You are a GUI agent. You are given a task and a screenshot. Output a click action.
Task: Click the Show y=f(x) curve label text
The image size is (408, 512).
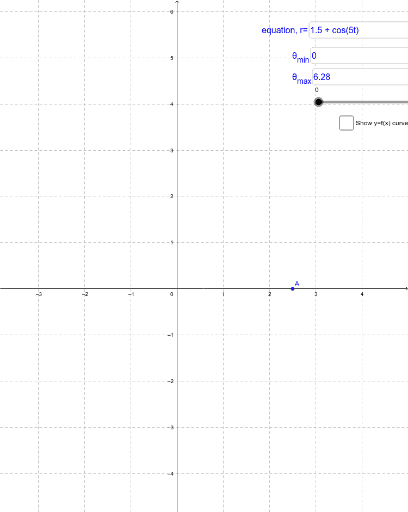click(382, 123)
